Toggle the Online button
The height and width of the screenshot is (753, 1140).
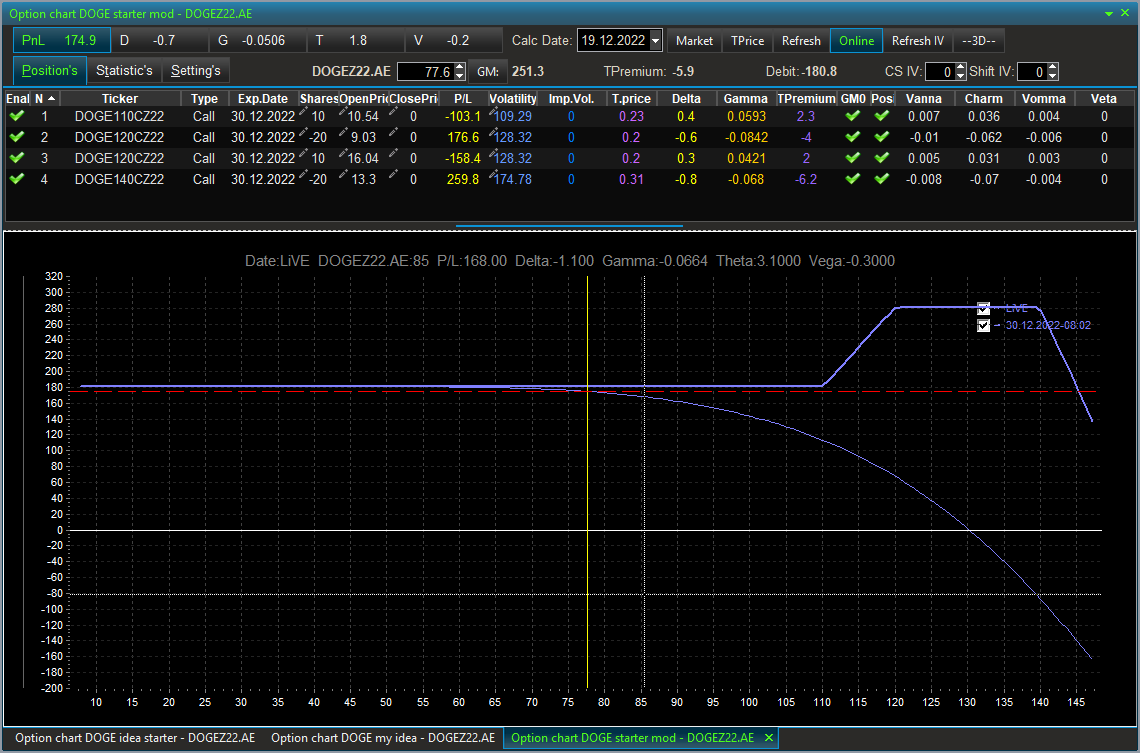(856, 41)
